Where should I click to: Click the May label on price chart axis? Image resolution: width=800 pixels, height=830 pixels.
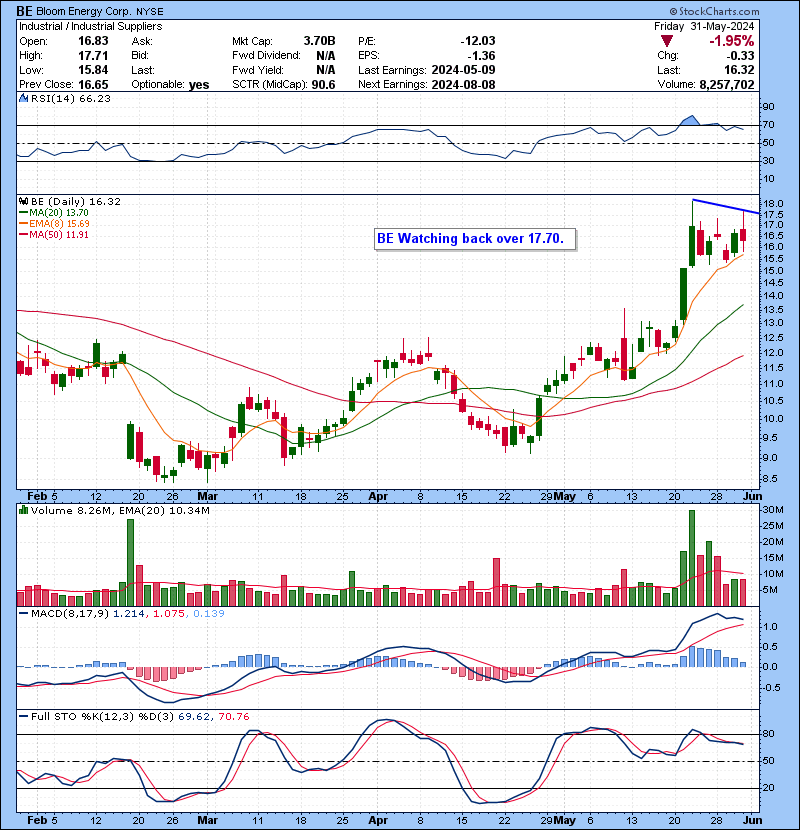tap(565, 494)
